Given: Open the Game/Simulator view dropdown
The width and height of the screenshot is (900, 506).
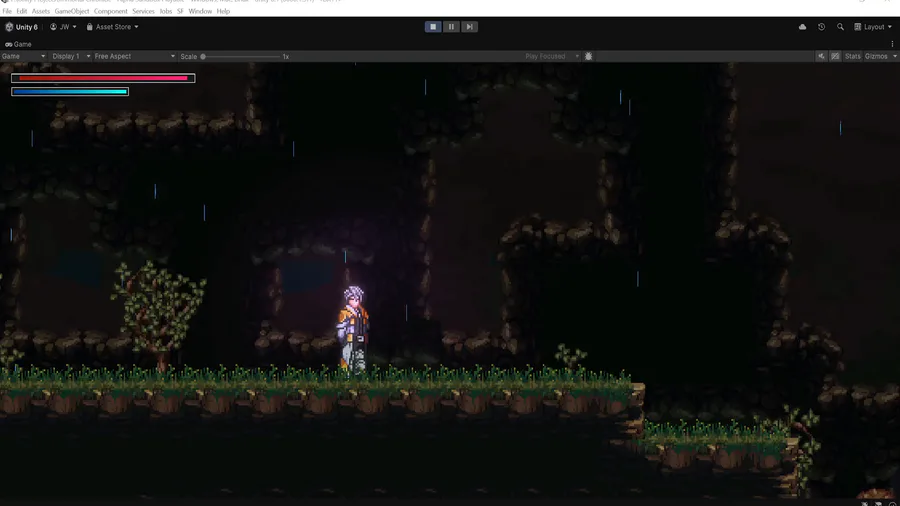Looking at the screenshot, I should coord(24,56).
